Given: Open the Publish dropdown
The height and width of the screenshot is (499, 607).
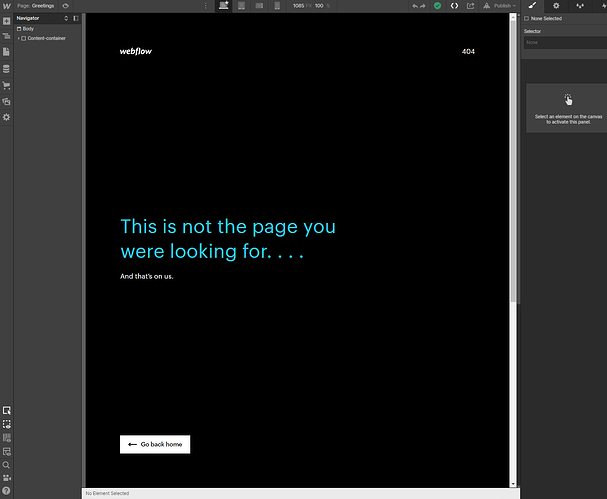Looking at the screenshot, I should [x=499, y=6].
